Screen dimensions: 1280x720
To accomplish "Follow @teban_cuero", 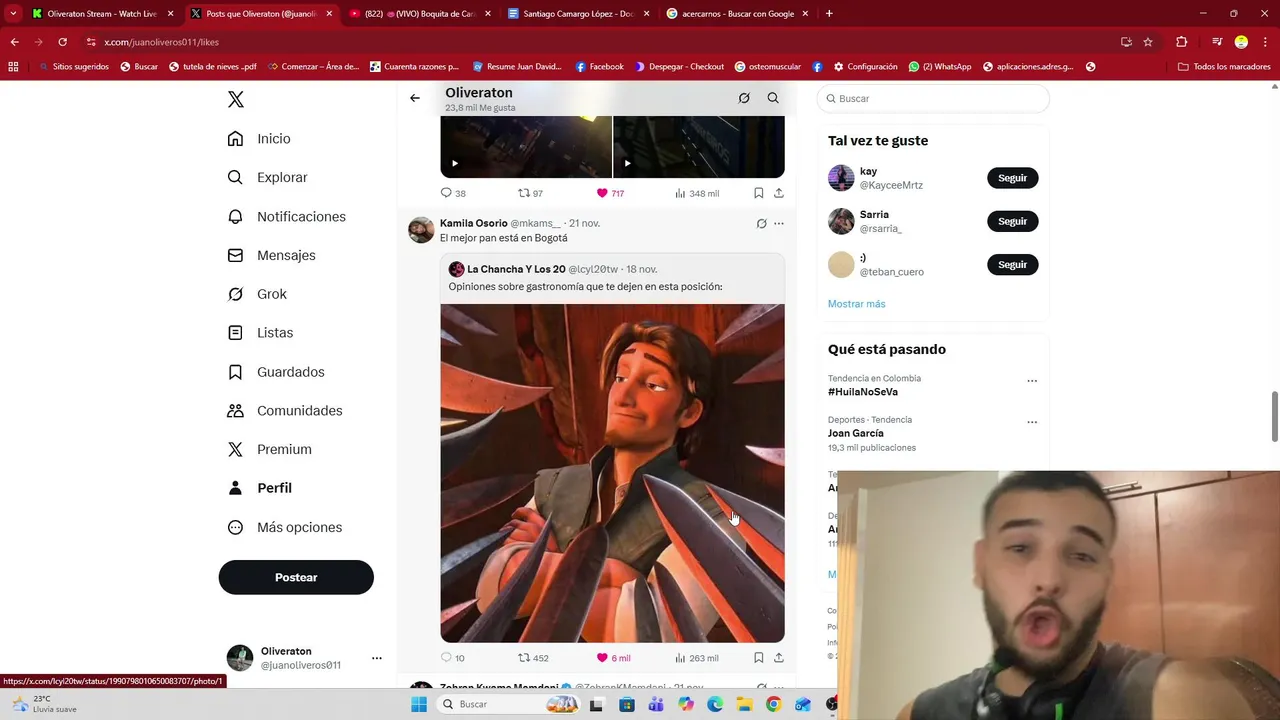I will (1012, 264).
